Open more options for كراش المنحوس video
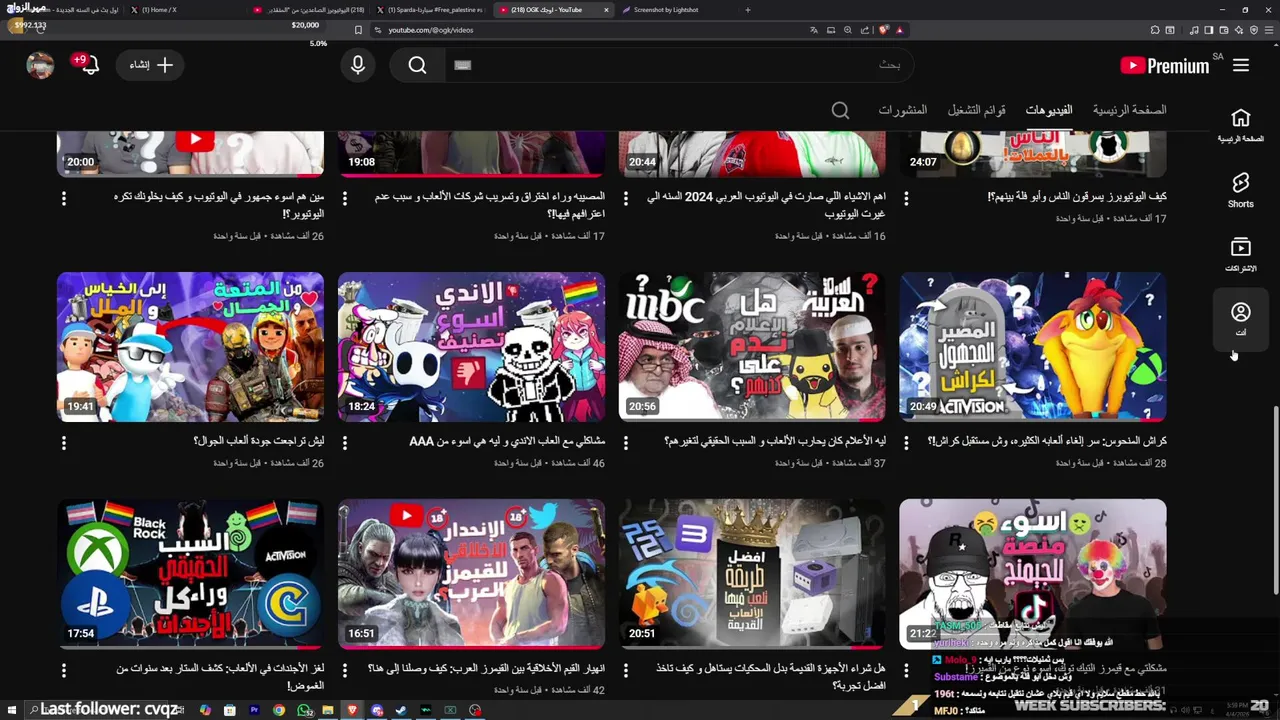1280x720 pixels. 906,442
